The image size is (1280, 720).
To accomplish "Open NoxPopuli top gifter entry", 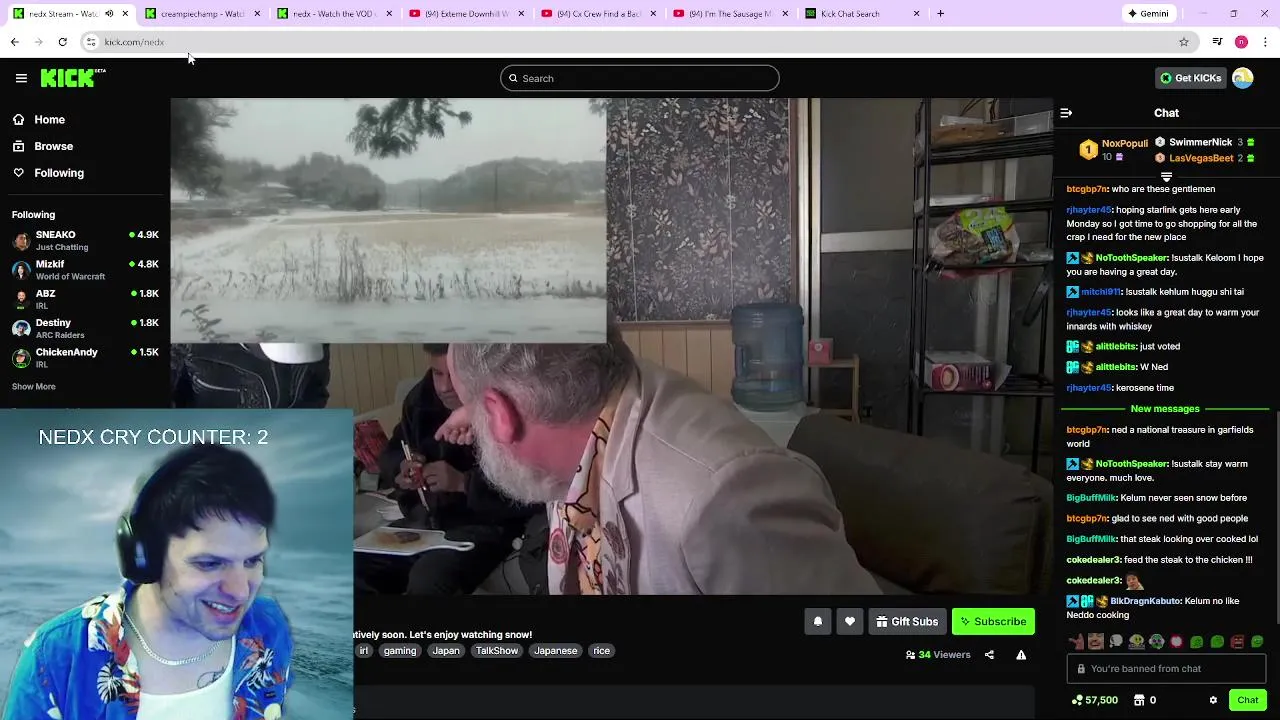I will tap(1113, 149).
